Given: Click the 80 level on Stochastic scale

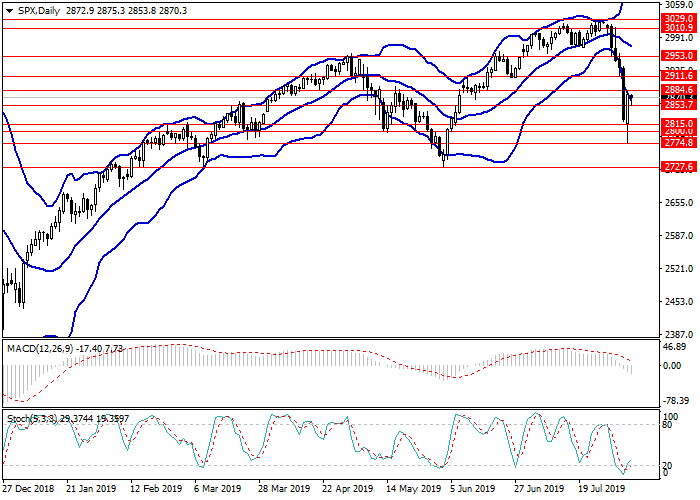Looking at the screenshot, I should 666,424.
